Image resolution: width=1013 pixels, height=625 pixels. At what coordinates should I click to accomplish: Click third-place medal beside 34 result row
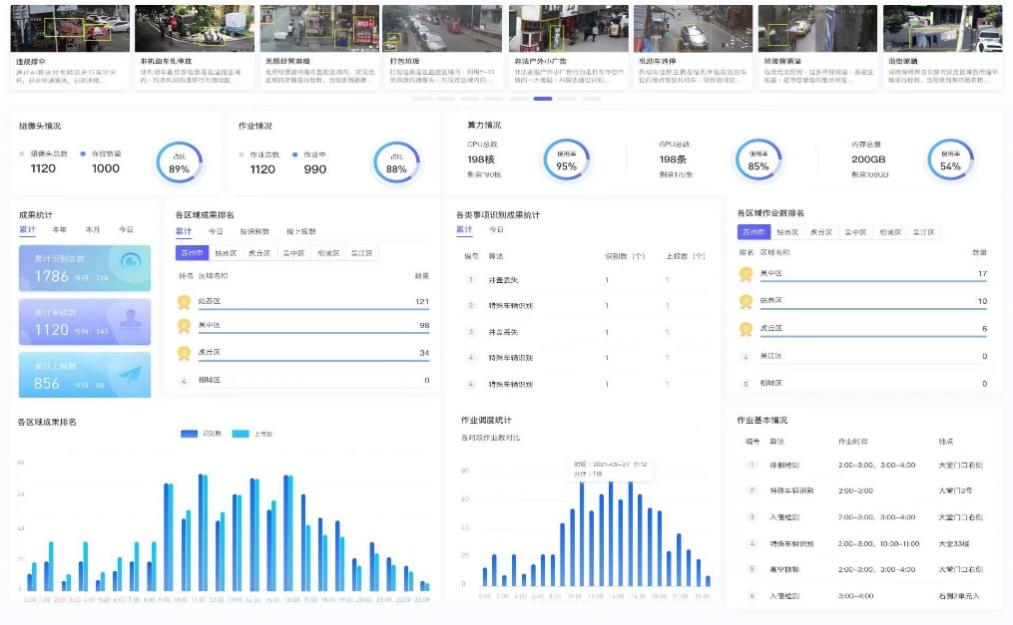click(x=183, y=353)
